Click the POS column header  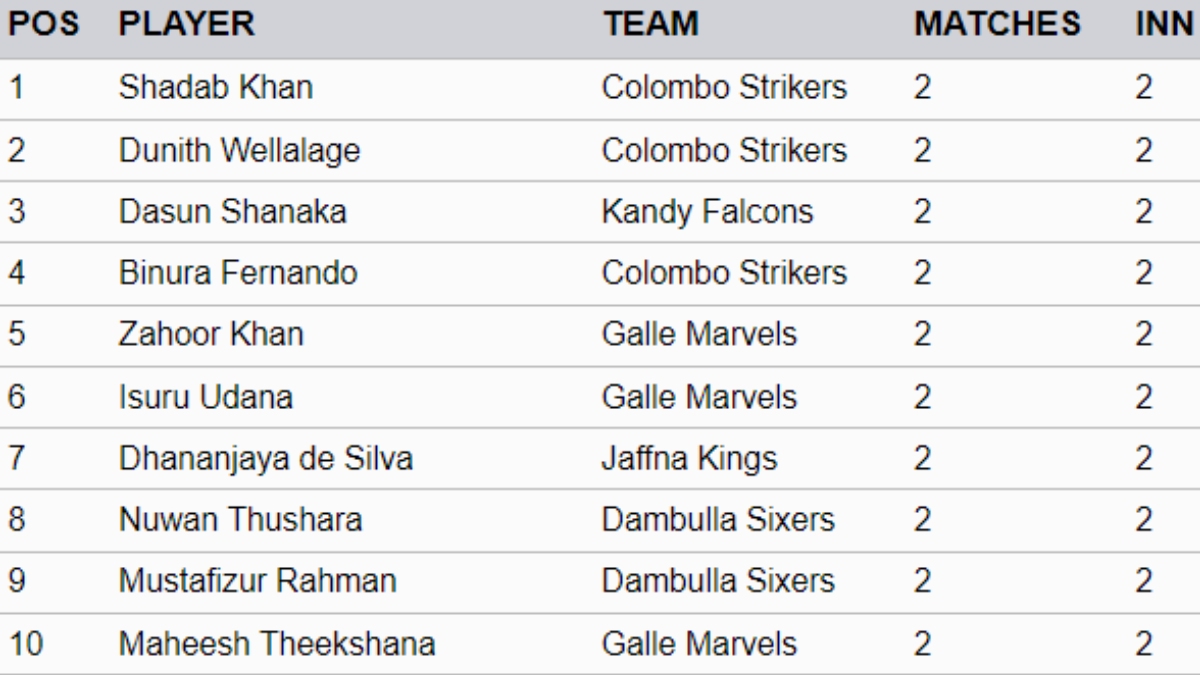[x=44, y=25]
